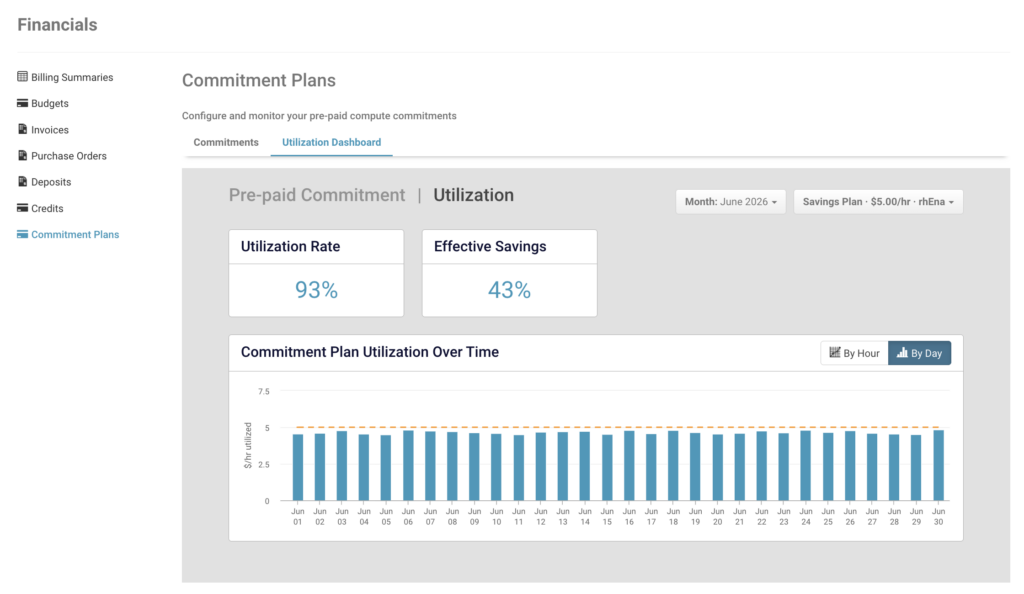Click the Budgets card icon
The height and width of the screenshot is (594, 1024).
[x=22, y=103]
